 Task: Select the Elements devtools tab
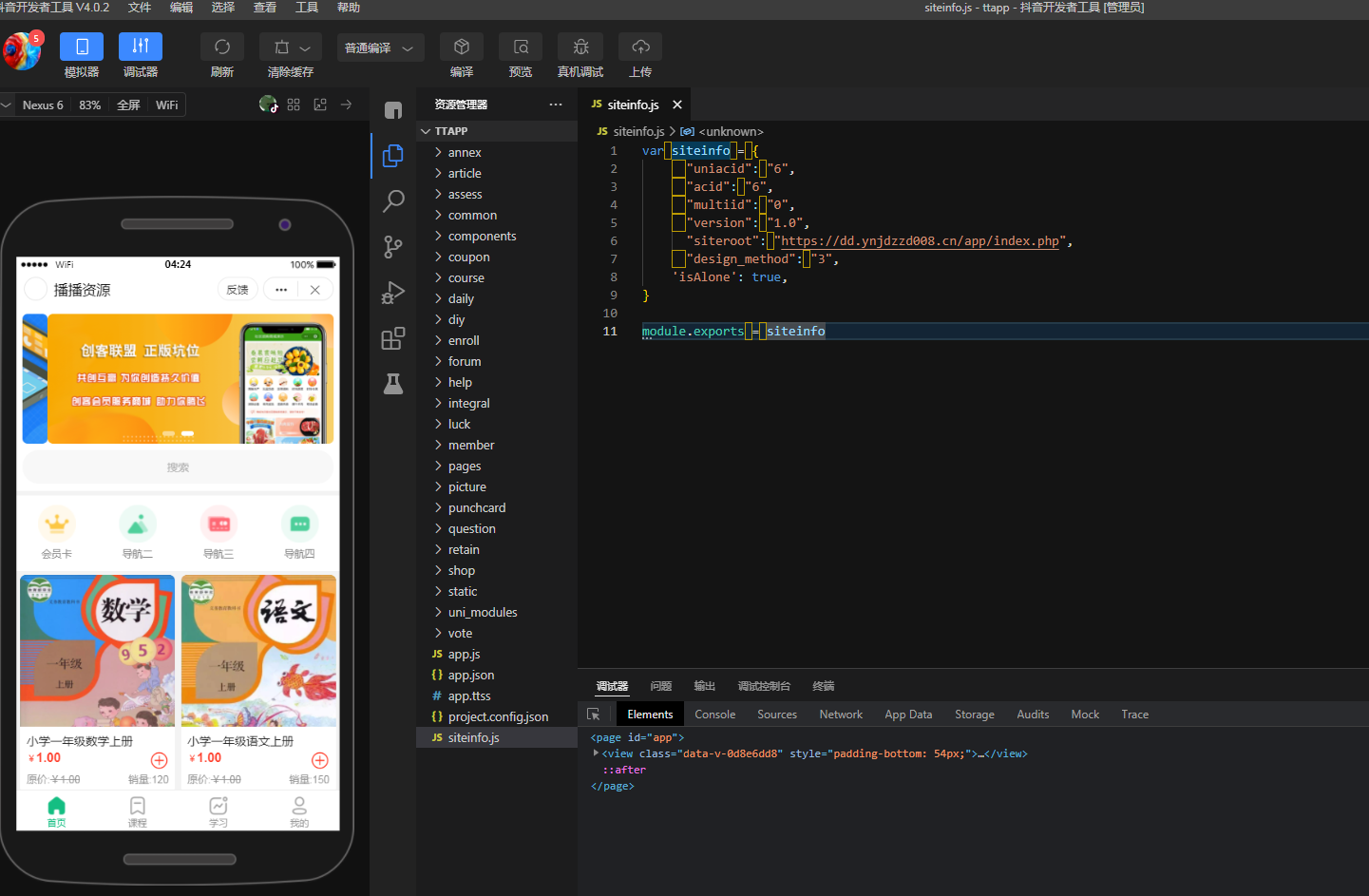point(650,715)
